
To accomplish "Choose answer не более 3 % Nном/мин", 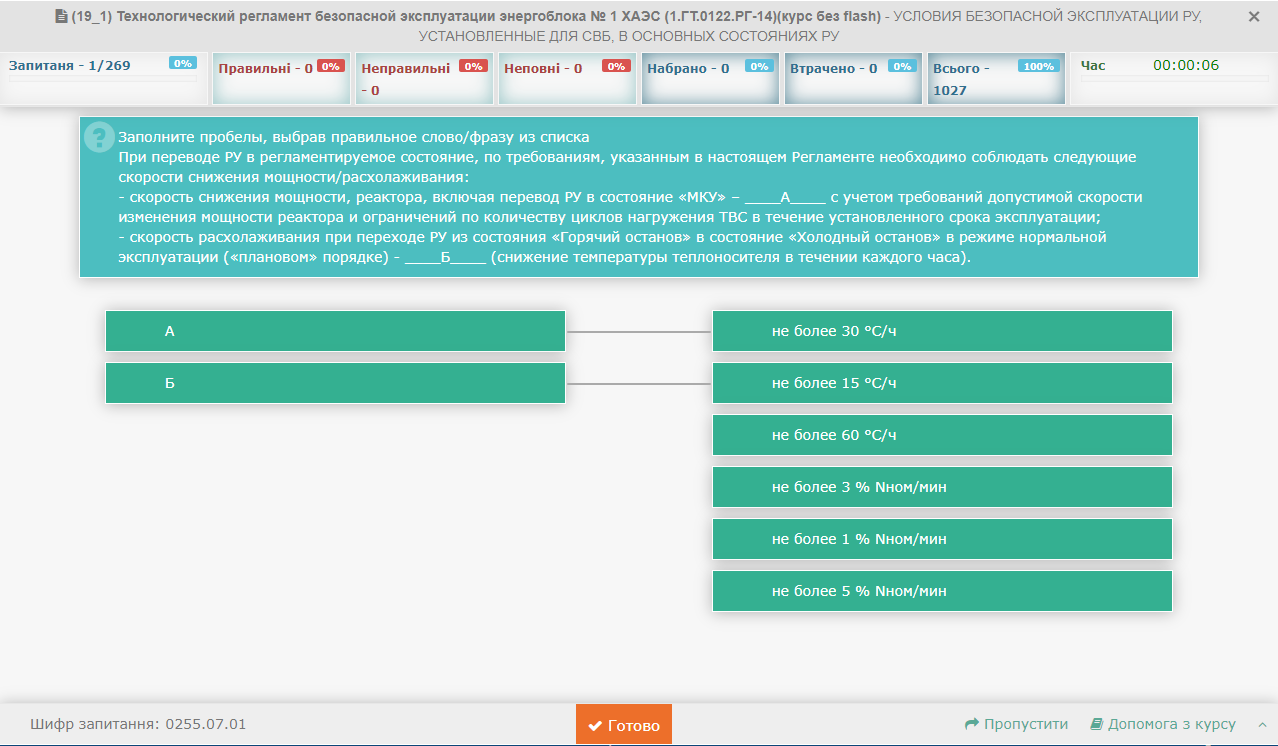I will tap(942, 487).
